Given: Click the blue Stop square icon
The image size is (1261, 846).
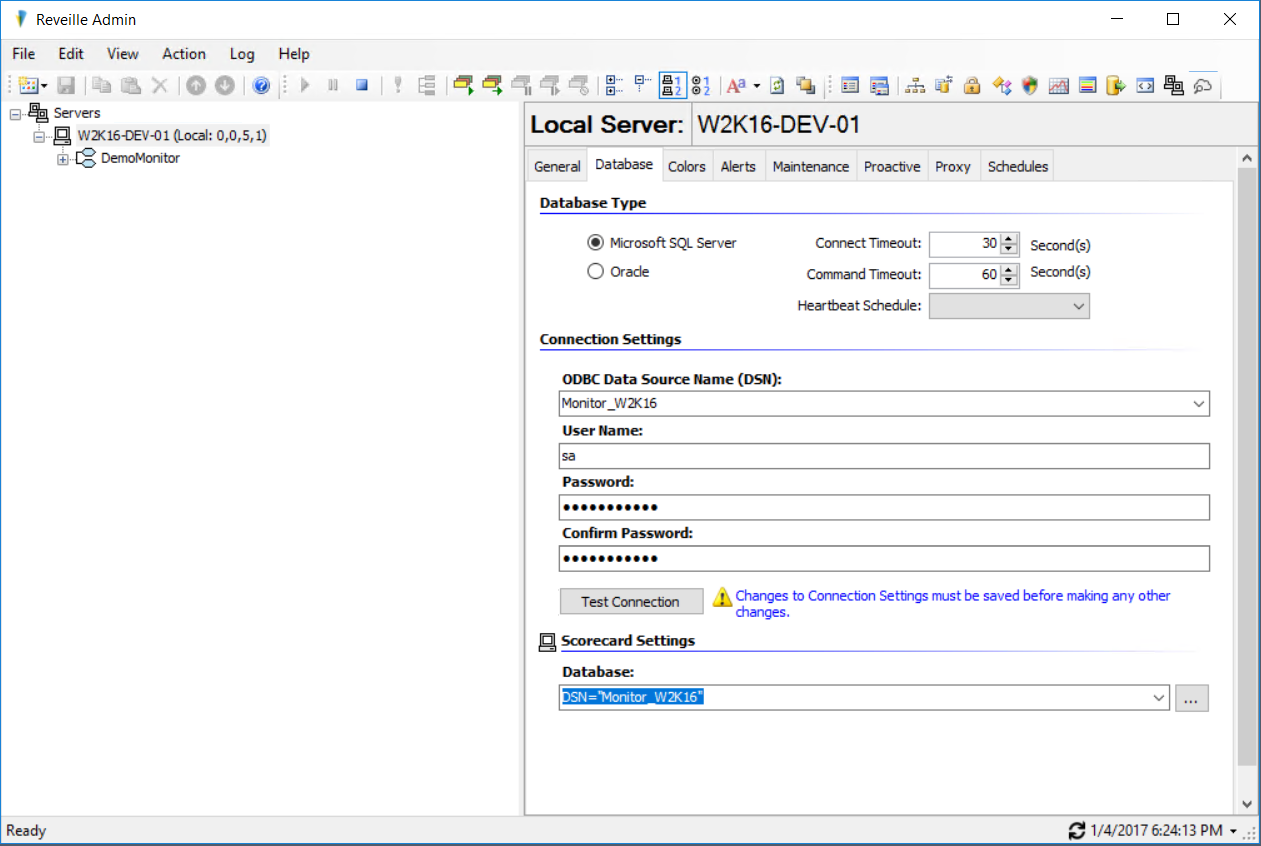Looking at the screenshot, I should (362, 86).
